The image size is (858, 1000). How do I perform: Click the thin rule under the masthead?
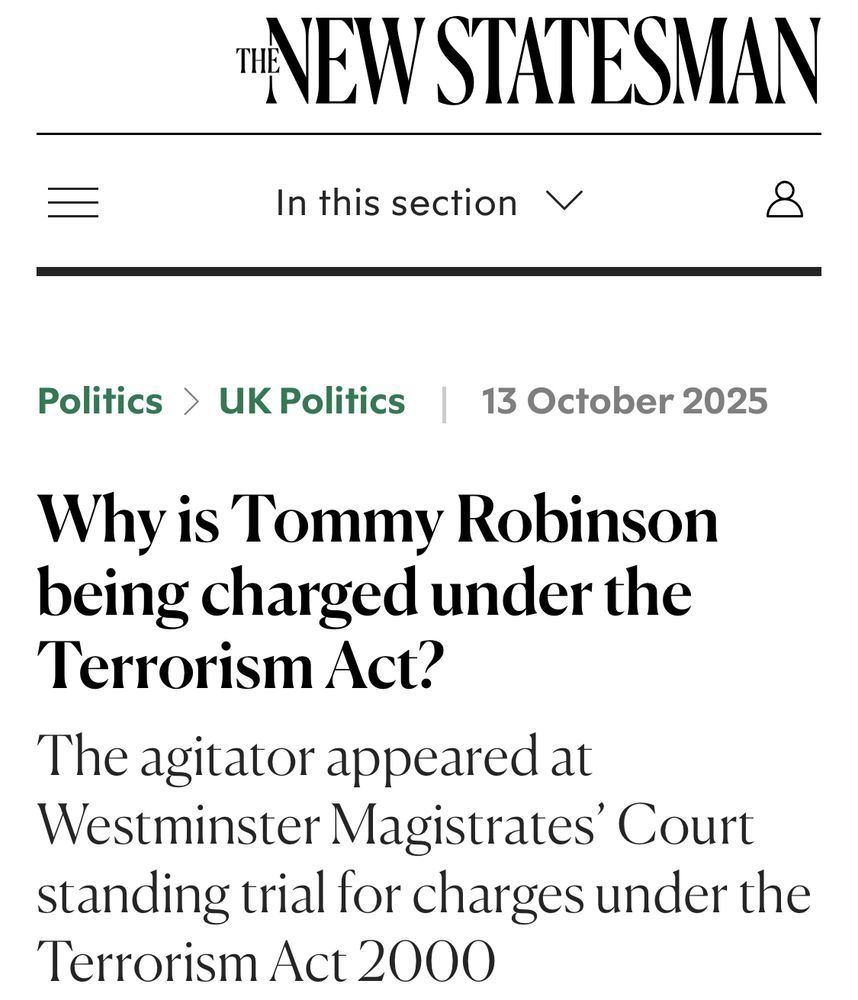[x=428, y=134]
